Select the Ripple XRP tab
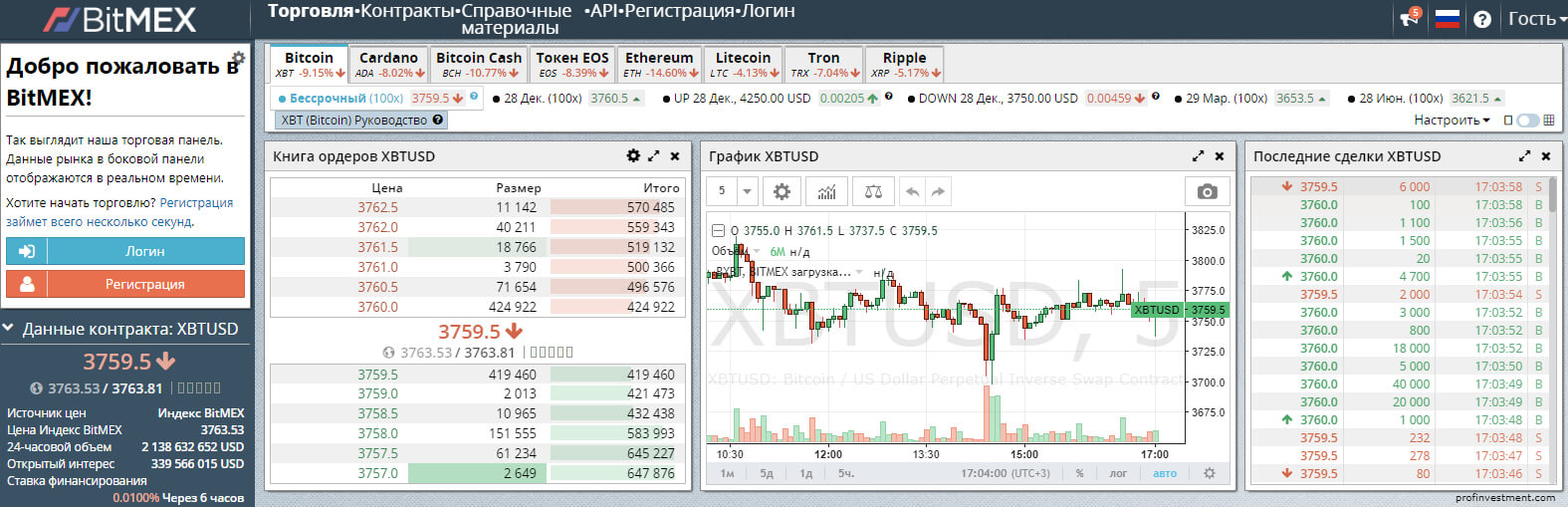This screenshot has width=1568, height=507. click(x=904, y=64)
